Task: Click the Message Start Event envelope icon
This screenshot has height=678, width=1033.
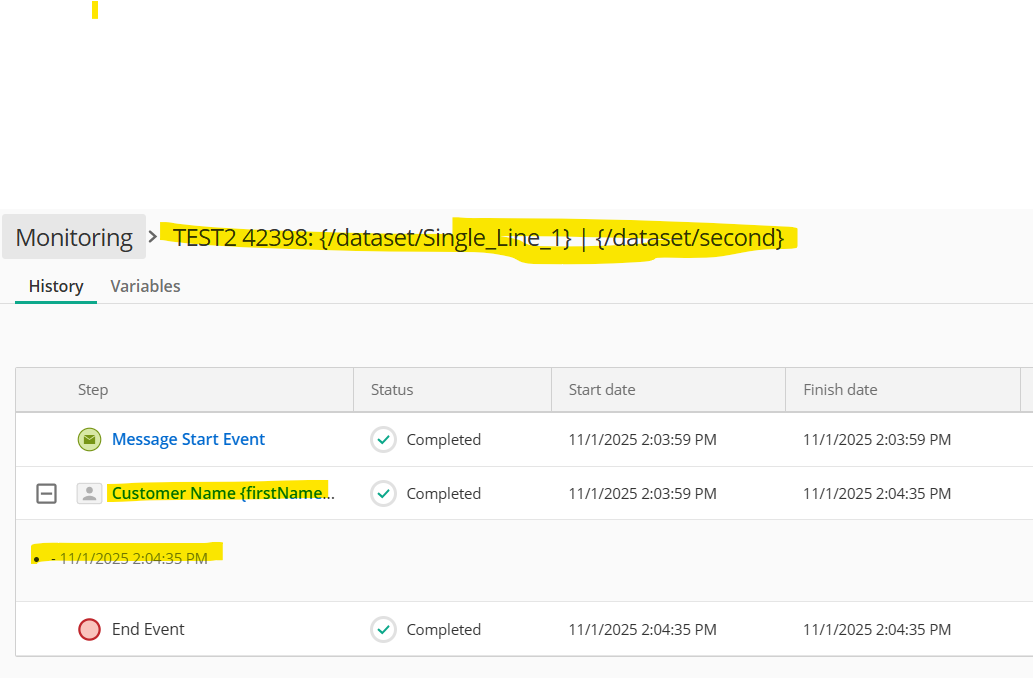Action: point(90,440)
